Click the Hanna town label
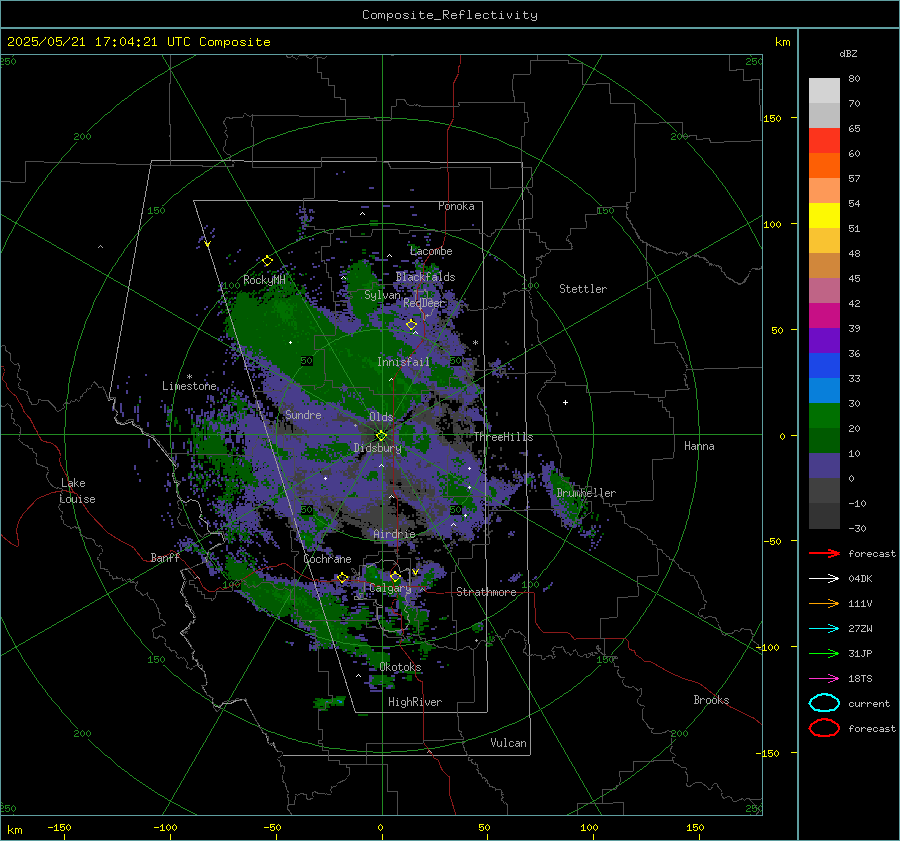 coord(699,446)
